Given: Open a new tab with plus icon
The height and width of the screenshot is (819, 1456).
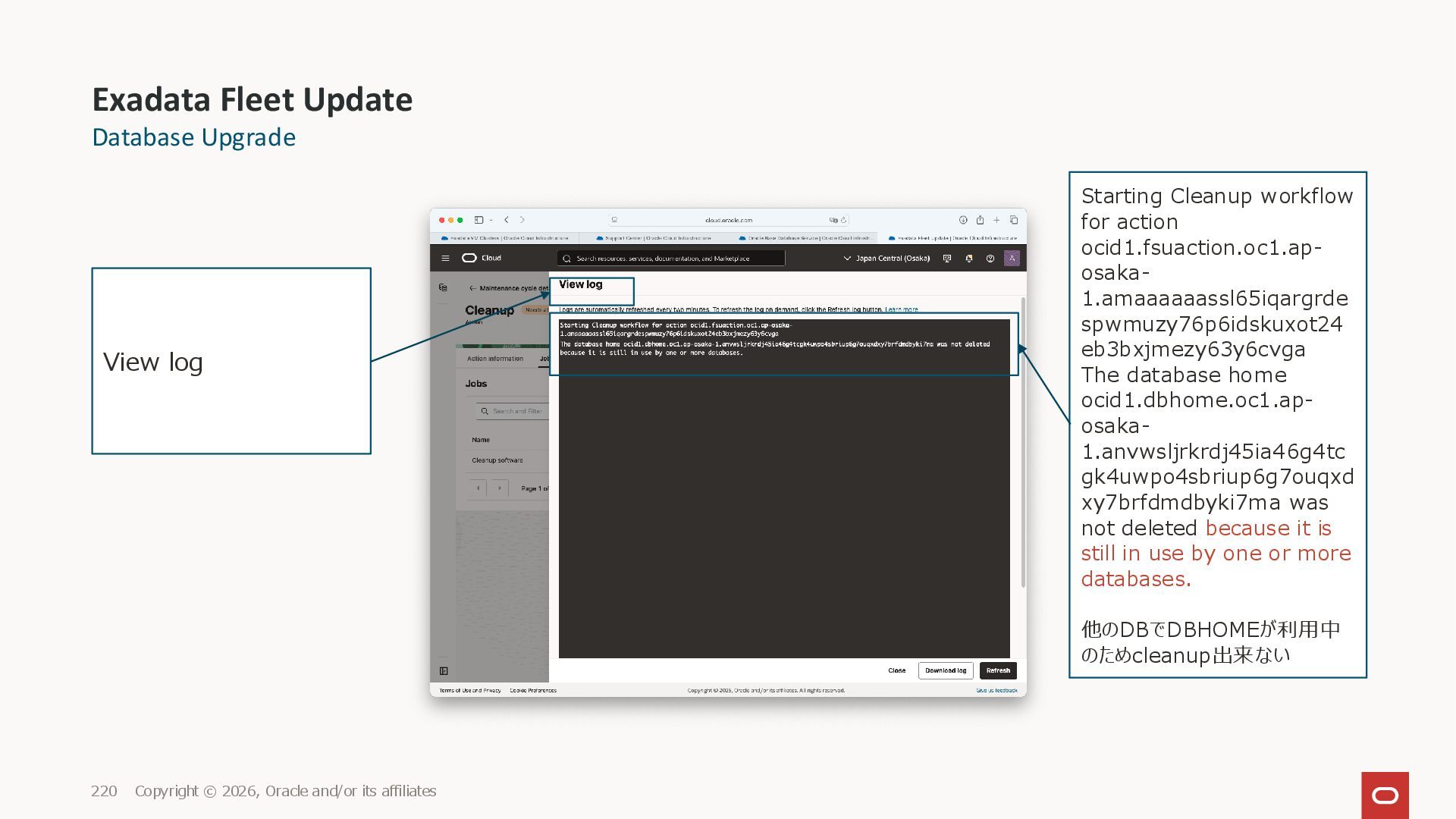Looking at the screenshot, I should [996, 220].
